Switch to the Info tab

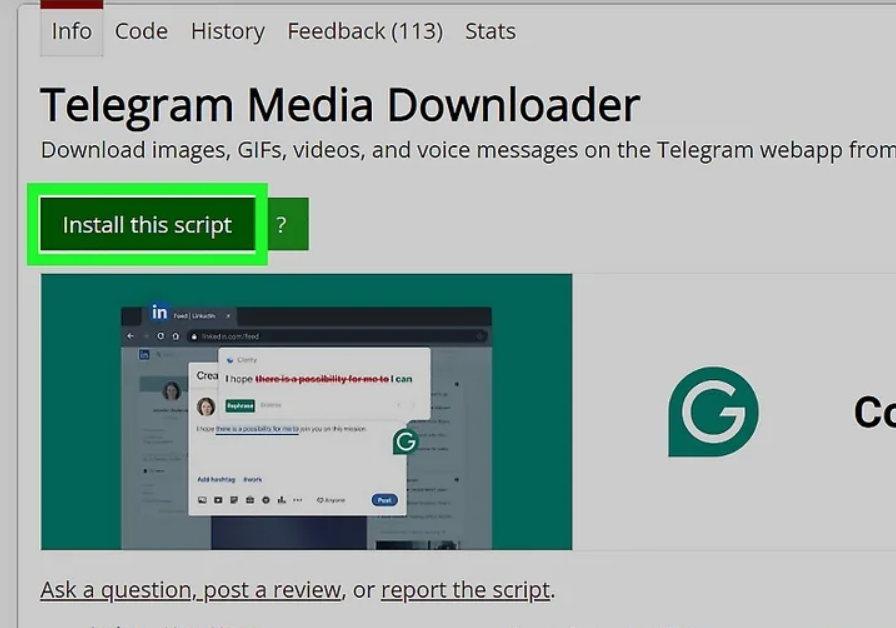pos(71,31)
